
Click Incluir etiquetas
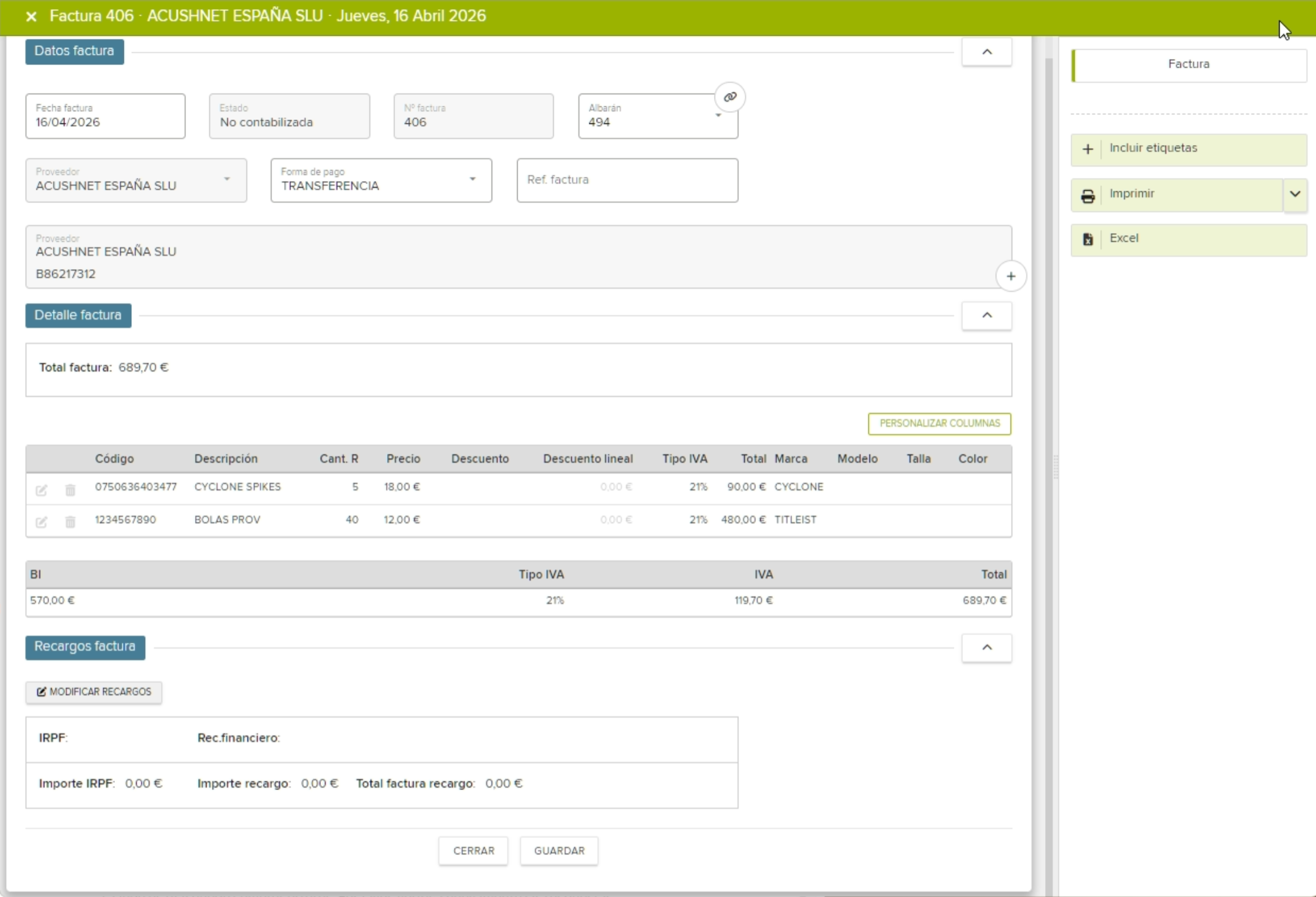(x=1189, y=149)
